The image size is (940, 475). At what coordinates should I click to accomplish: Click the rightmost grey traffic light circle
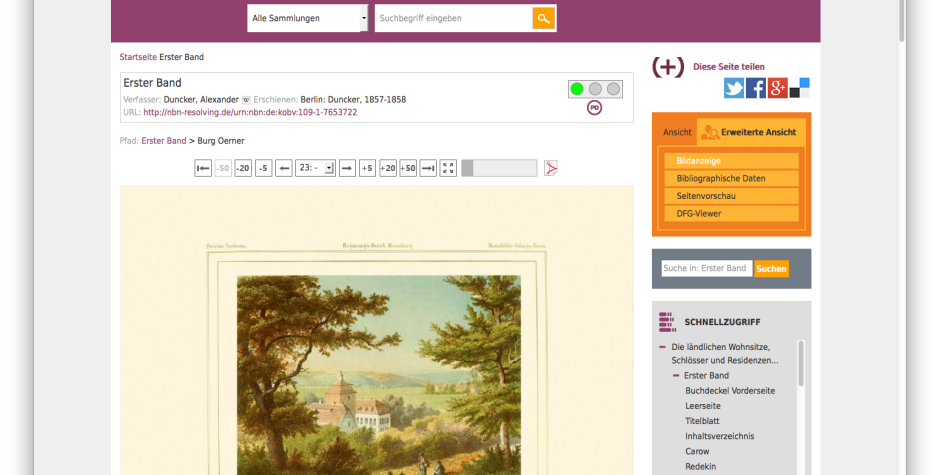pos(613,89)
